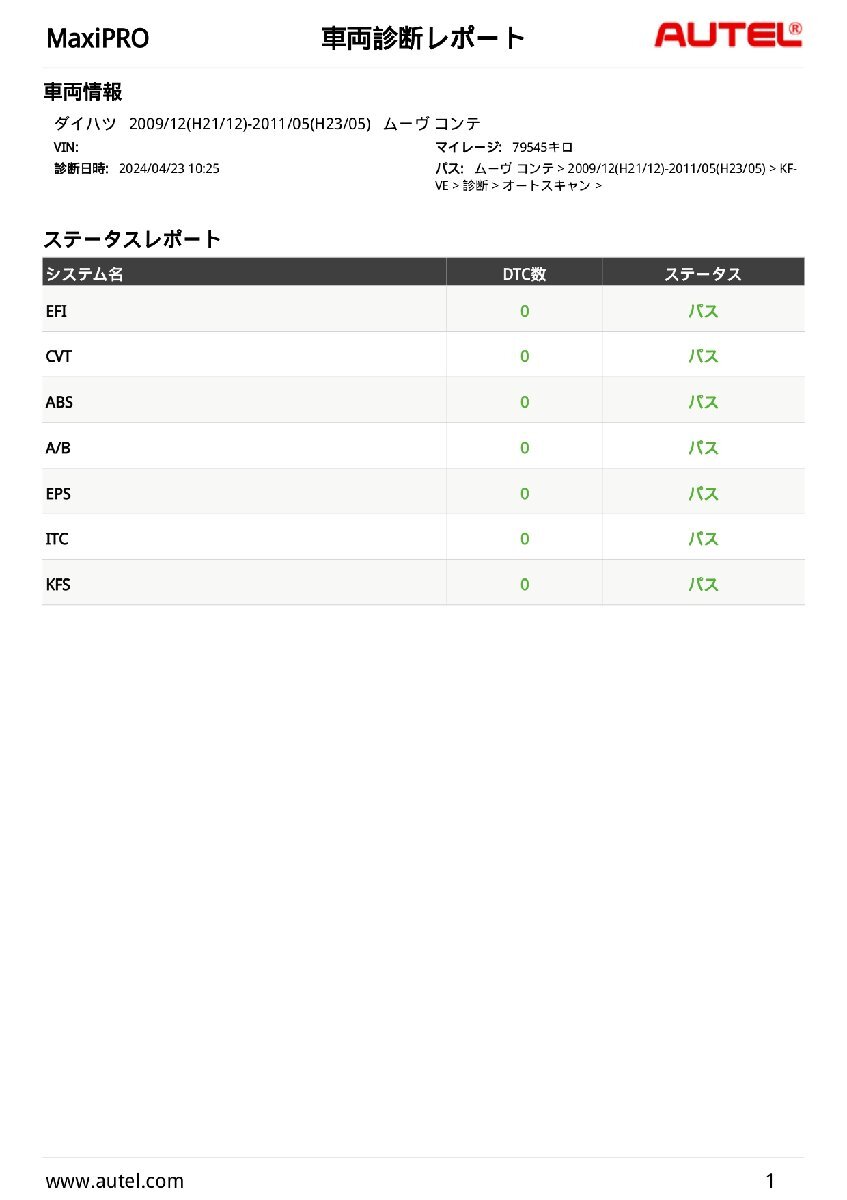Open the A/B system entry

click(58, 448)
